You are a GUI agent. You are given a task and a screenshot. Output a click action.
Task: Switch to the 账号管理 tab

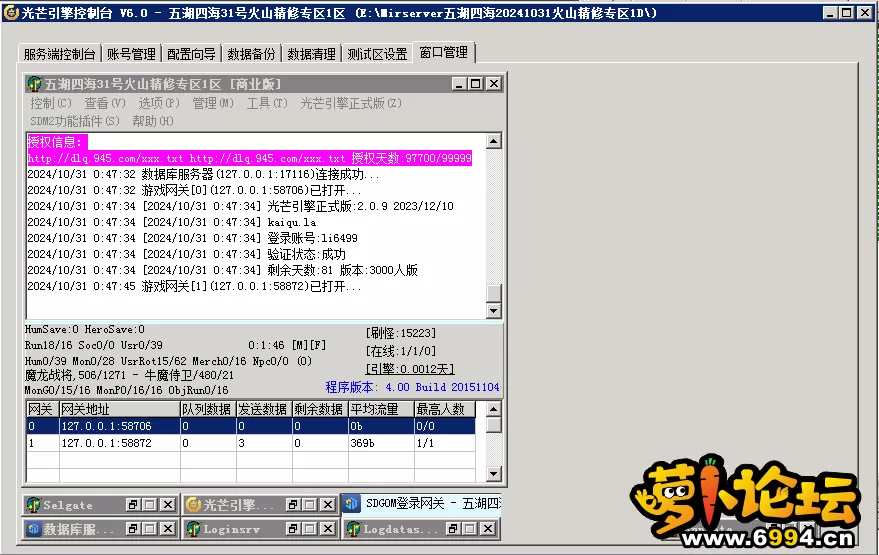pos(131,54)
